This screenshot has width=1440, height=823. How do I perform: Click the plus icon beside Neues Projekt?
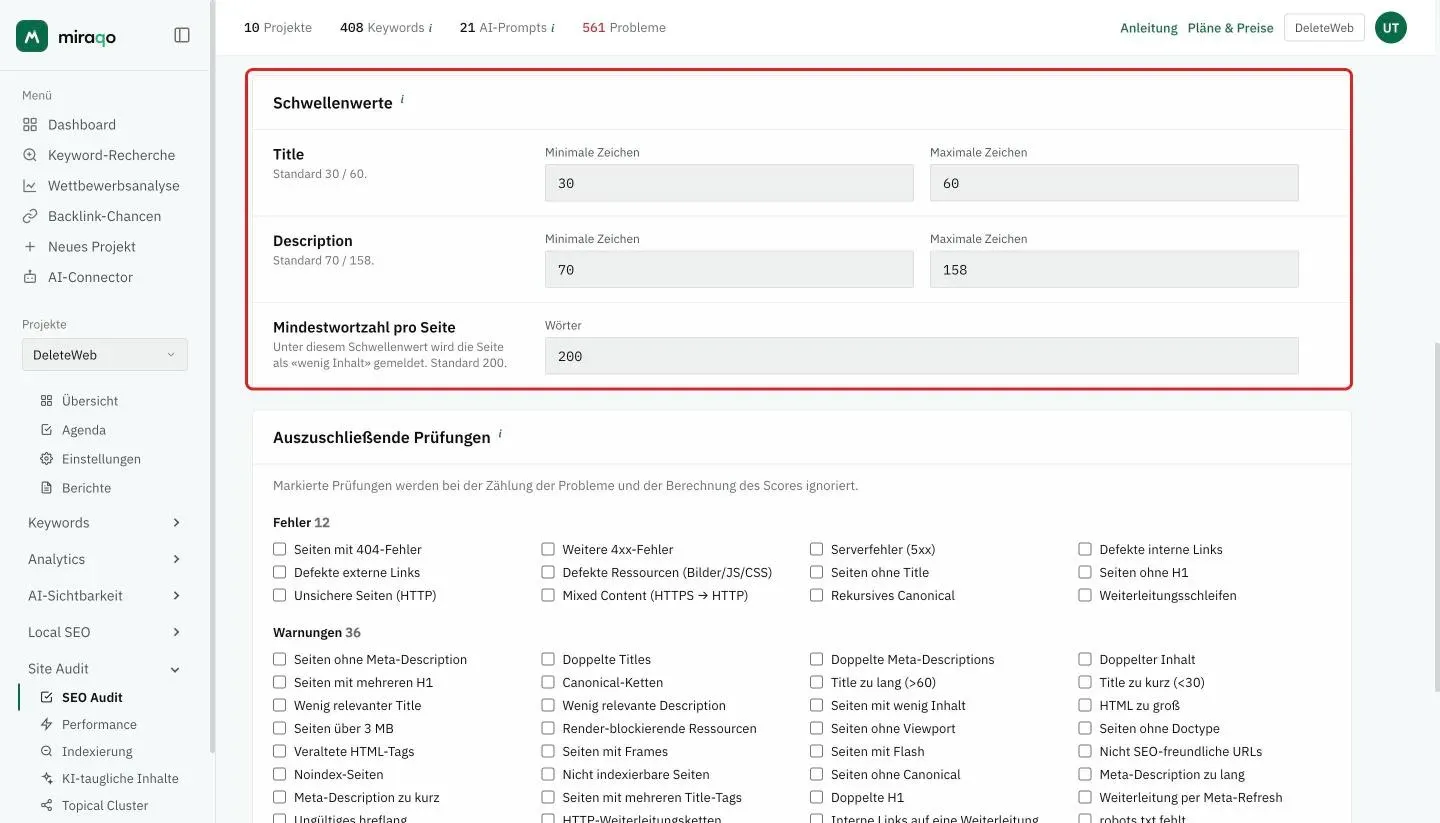(30, 247)
